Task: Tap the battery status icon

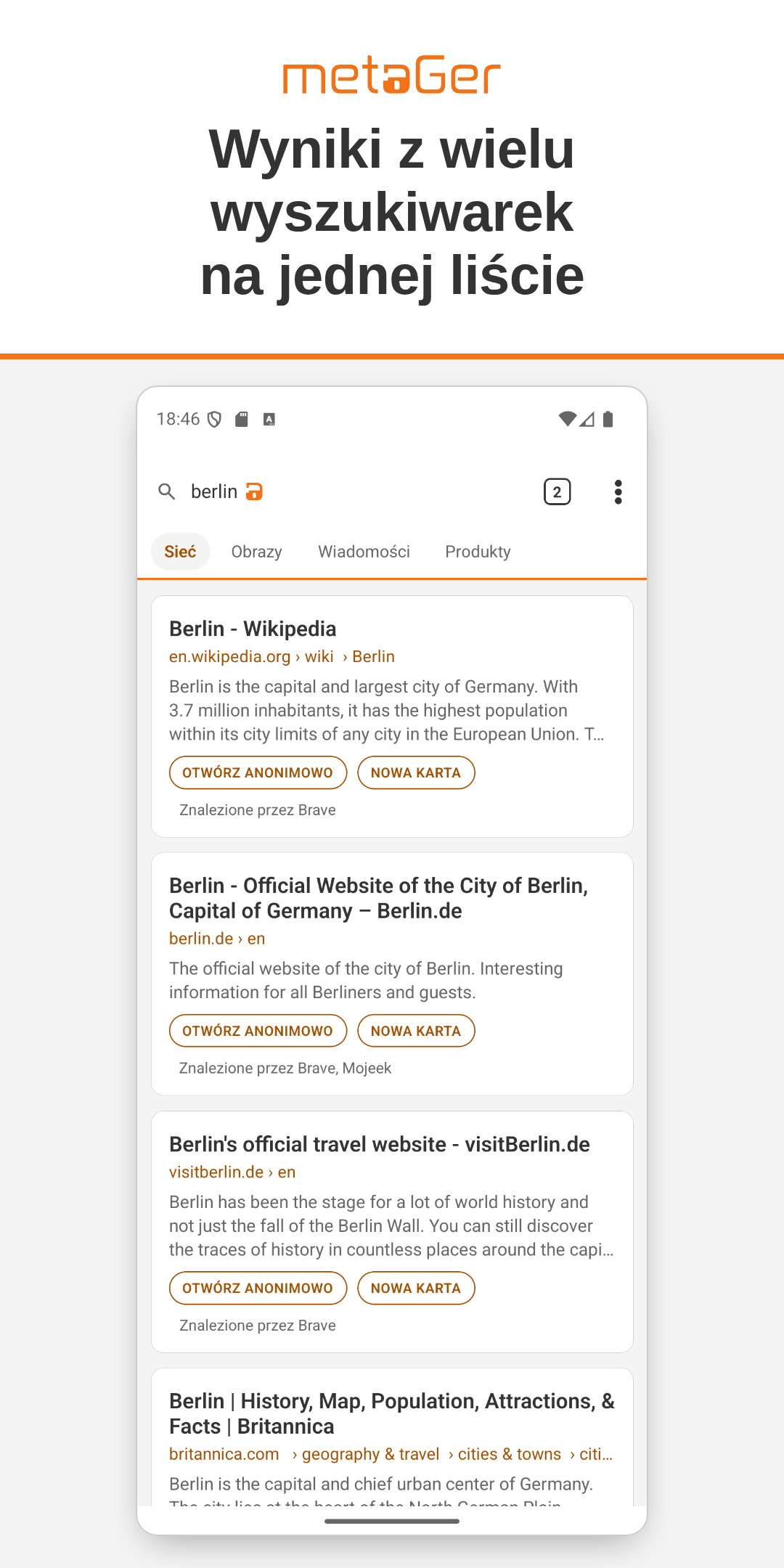Action: pos(608,419)
